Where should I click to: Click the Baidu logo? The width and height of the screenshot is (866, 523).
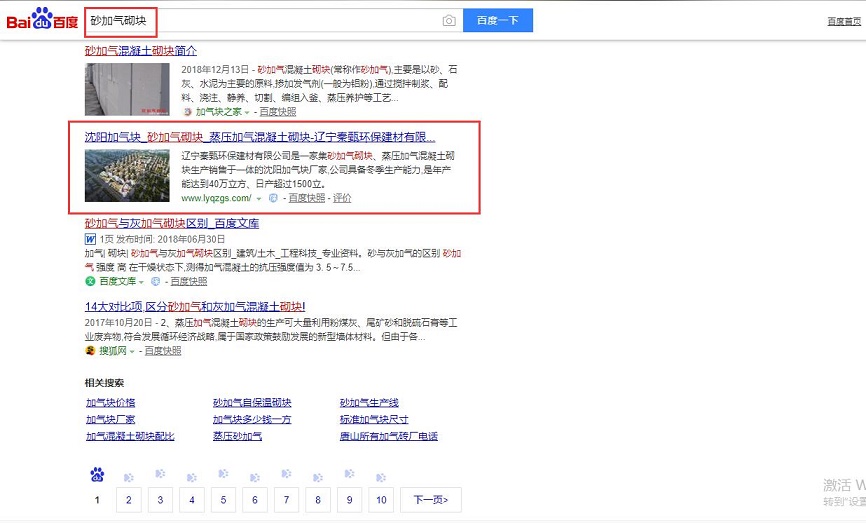tap(42, 20)
